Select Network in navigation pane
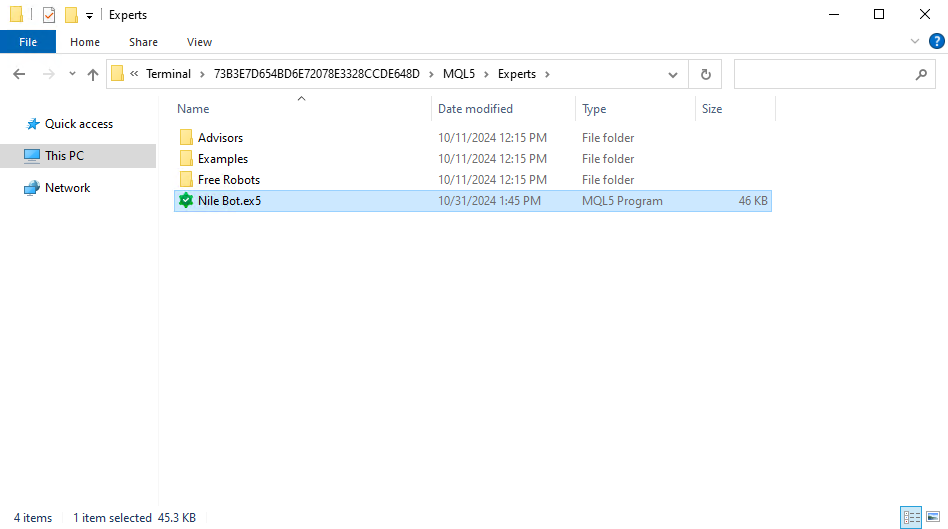Viewport: 948px width, 529px height. pos(68,188)
